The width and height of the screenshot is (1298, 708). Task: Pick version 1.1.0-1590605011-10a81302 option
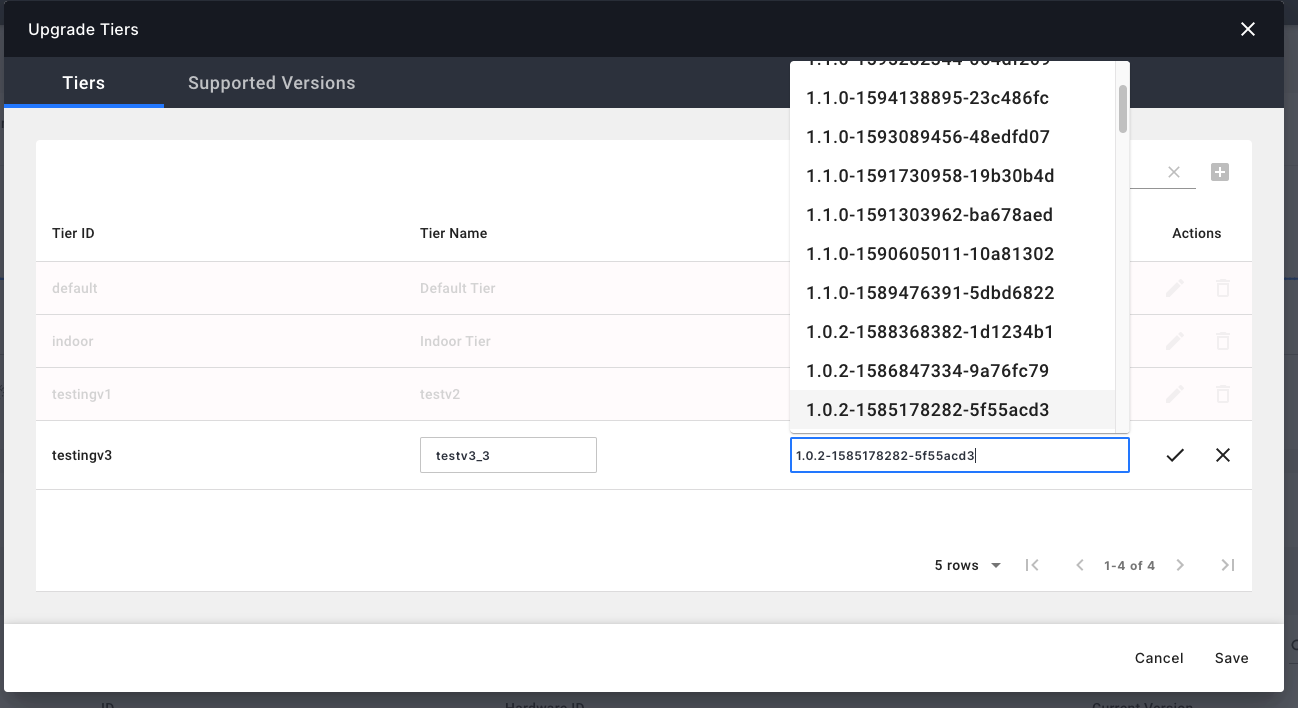click(x=930, y=254)
